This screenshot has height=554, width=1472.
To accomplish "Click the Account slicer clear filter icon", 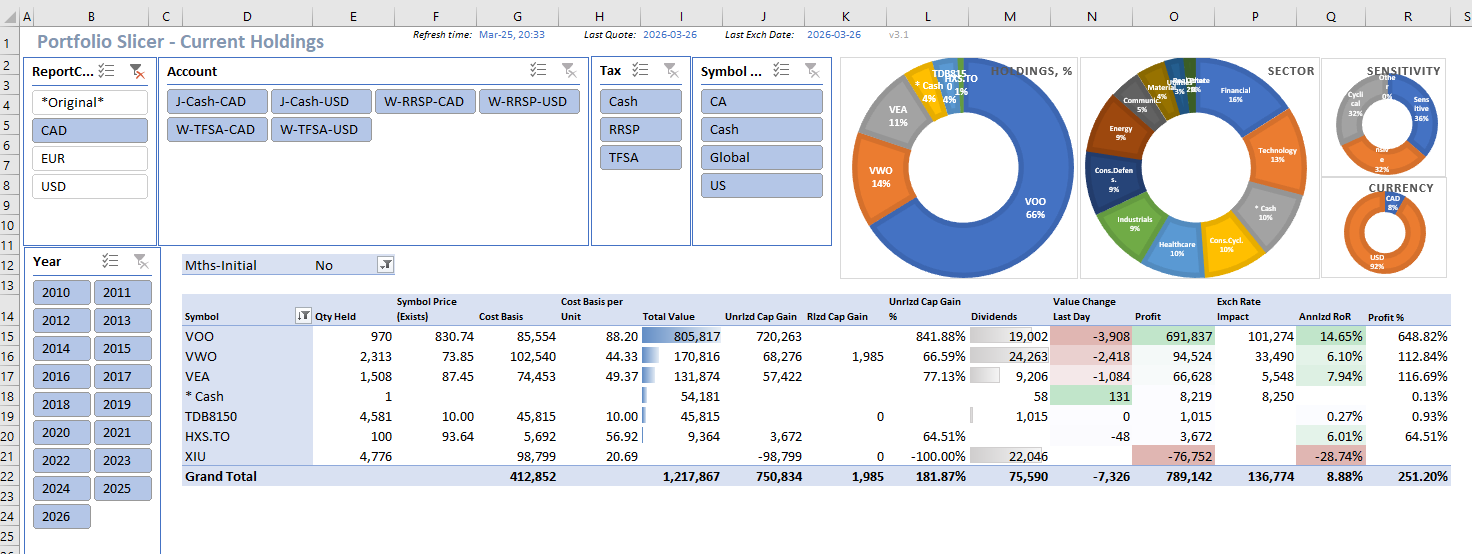I will 568,70.
